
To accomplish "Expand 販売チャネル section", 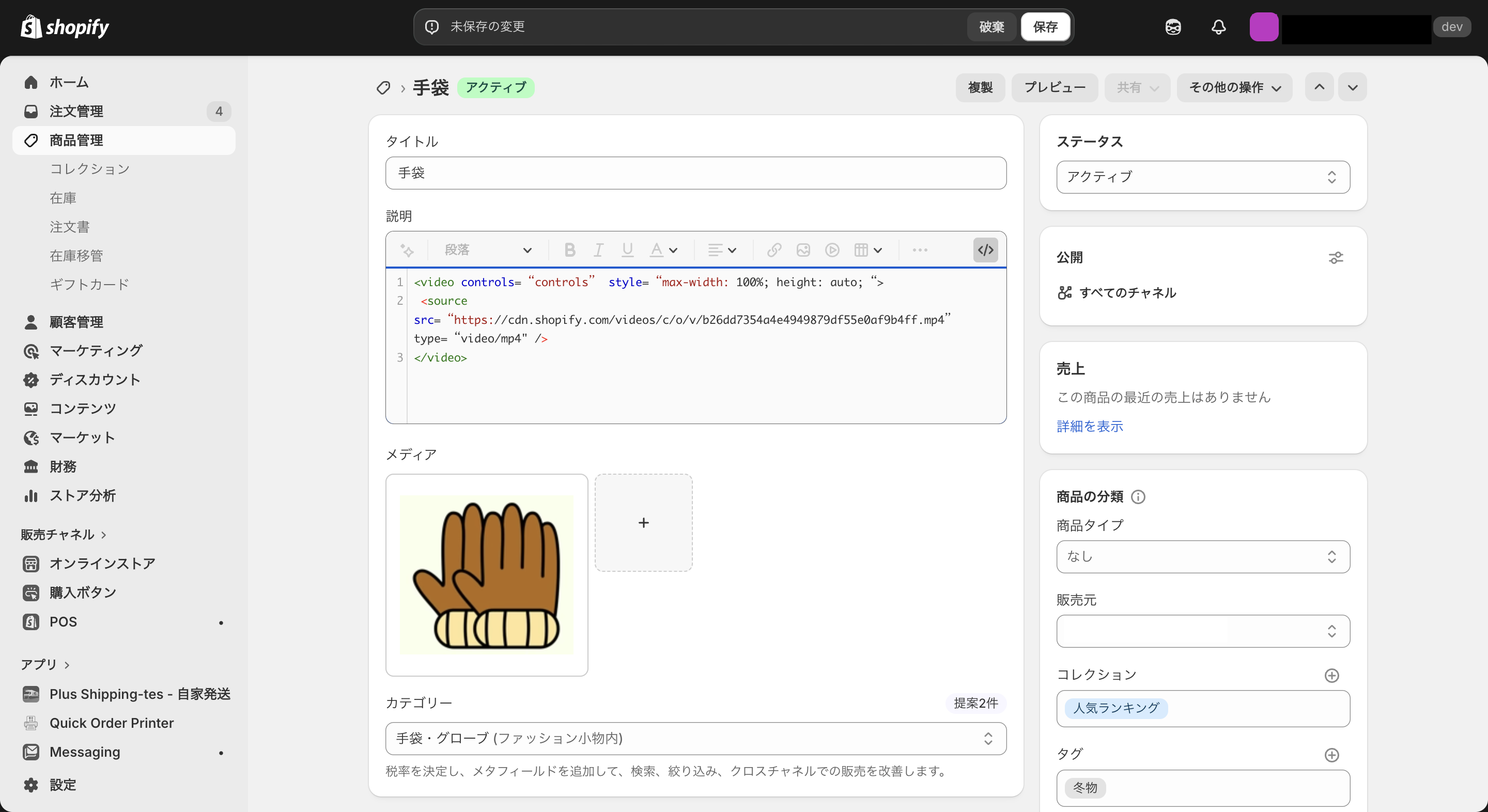I will [x=64, y=534].
